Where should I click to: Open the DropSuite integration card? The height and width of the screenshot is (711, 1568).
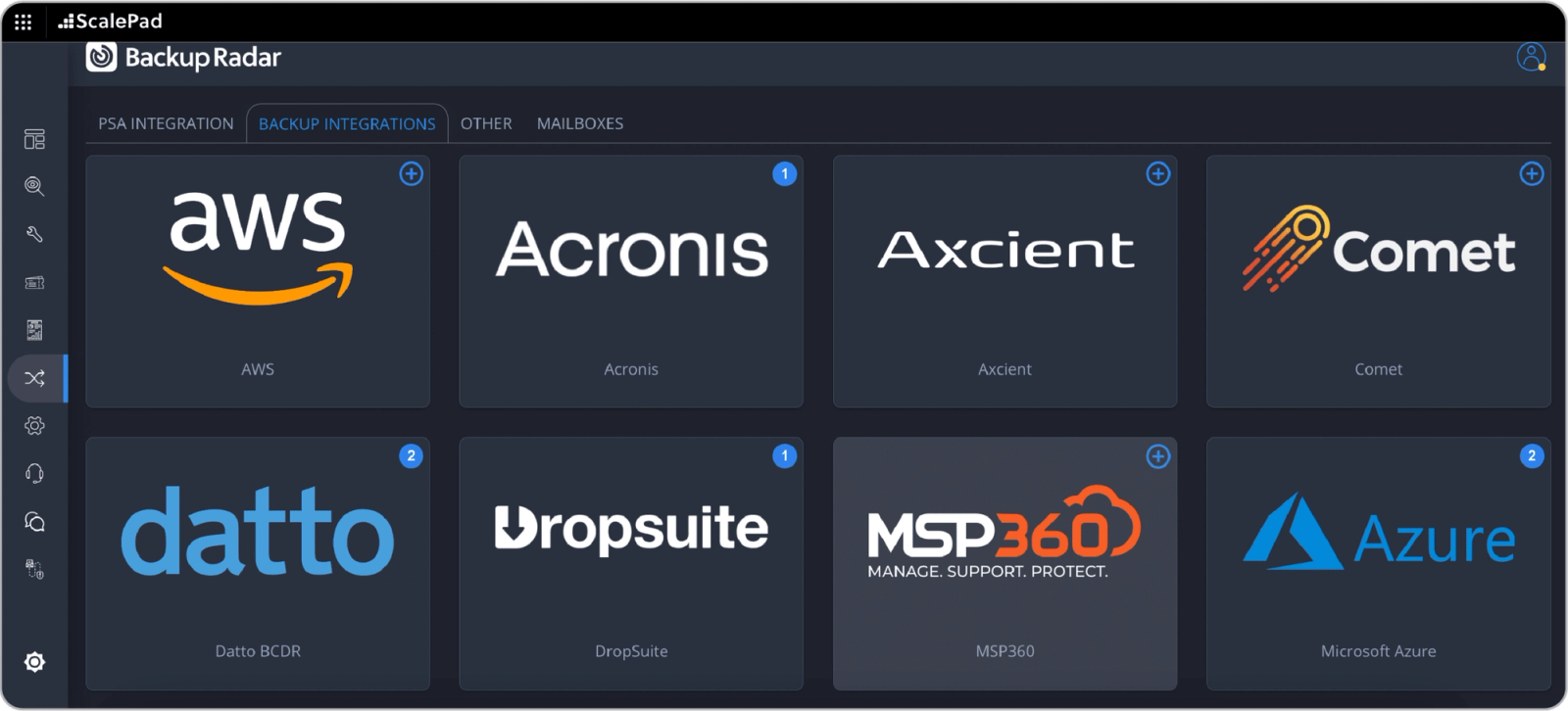tap(631, 563)
